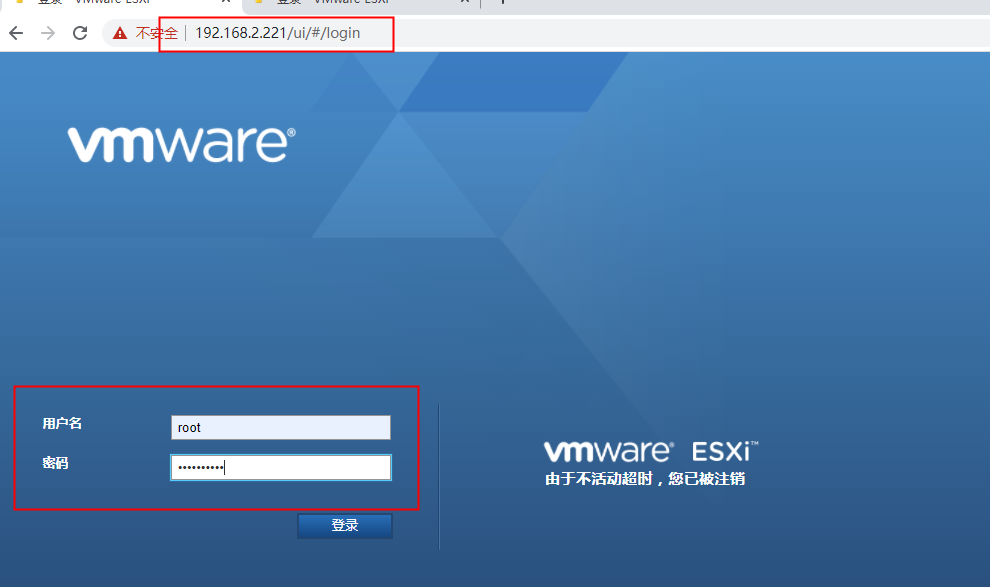Focus the password input field
This screenshot has height=587, width=990.
(281, 468)
